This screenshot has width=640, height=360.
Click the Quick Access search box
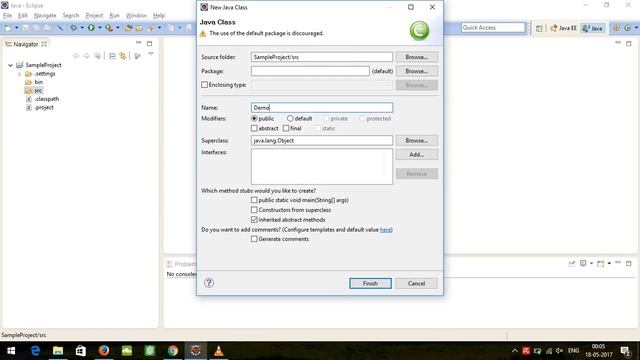tap(493, 27)
